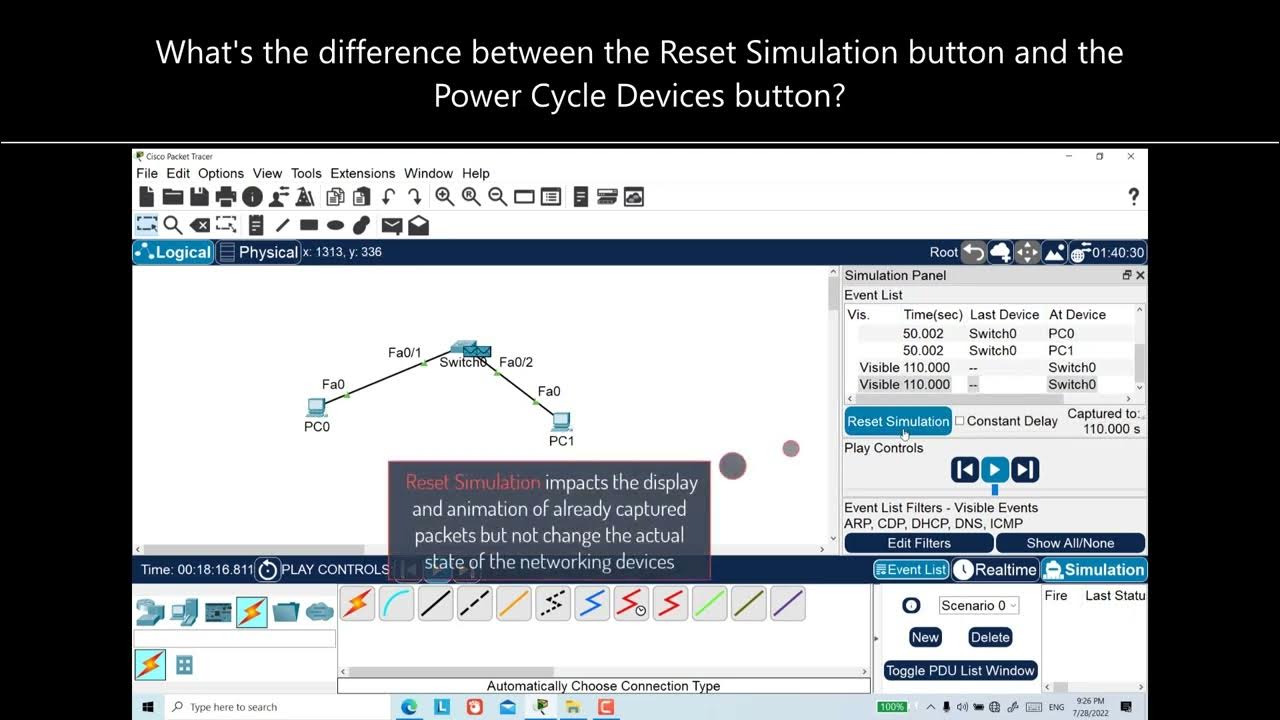The image size is (1280, 720).
Task: Enable the Constant Delay checkbox
Action: [x=960, y=421]
